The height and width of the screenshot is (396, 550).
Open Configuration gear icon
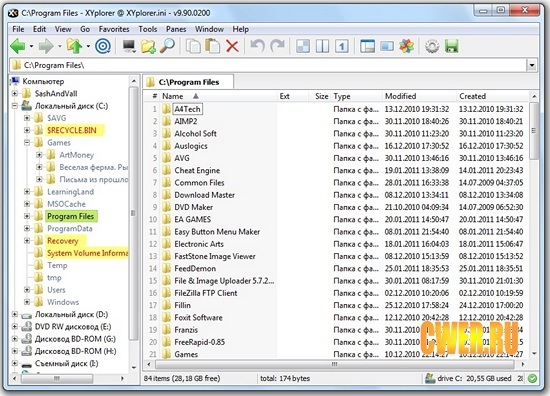point(432,46)
